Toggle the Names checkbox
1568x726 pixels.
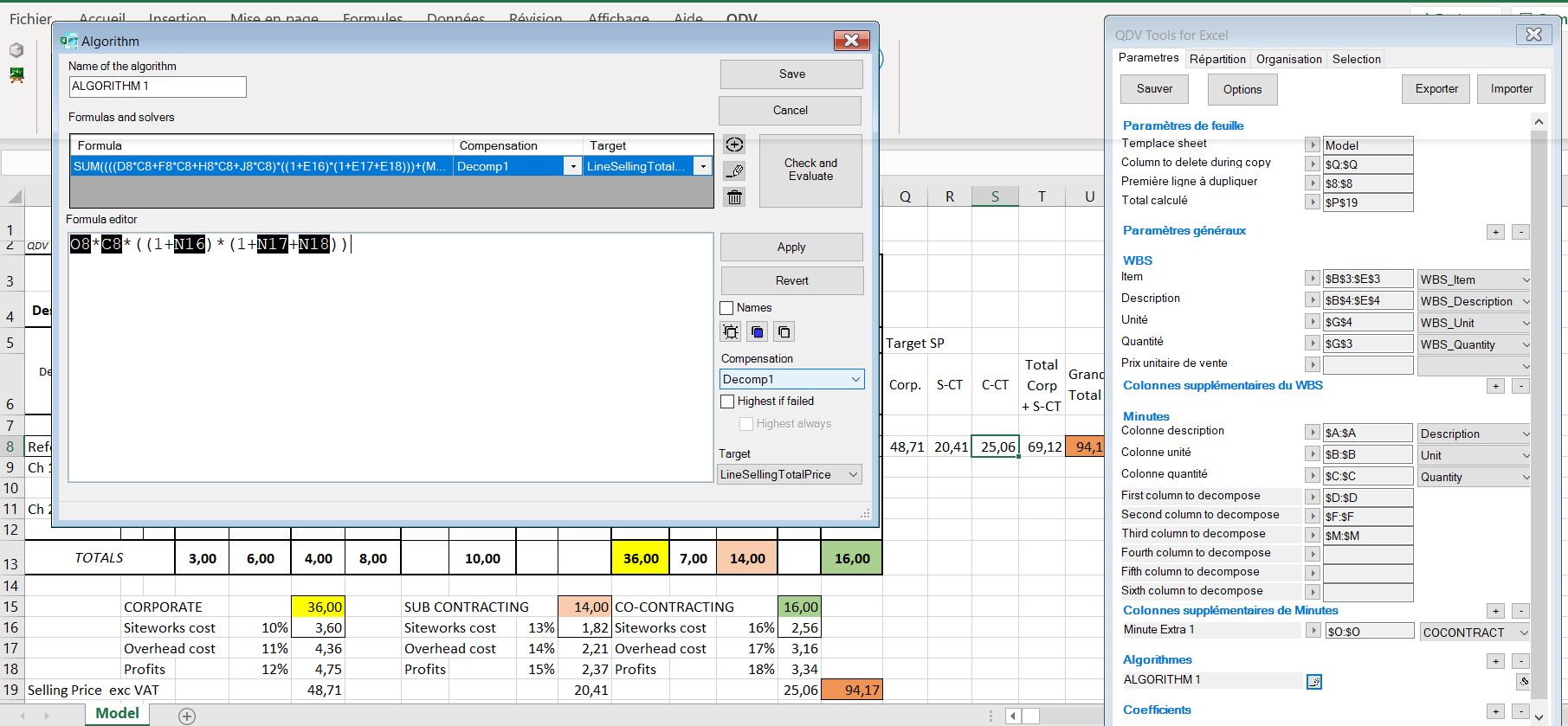coord(727,308)
